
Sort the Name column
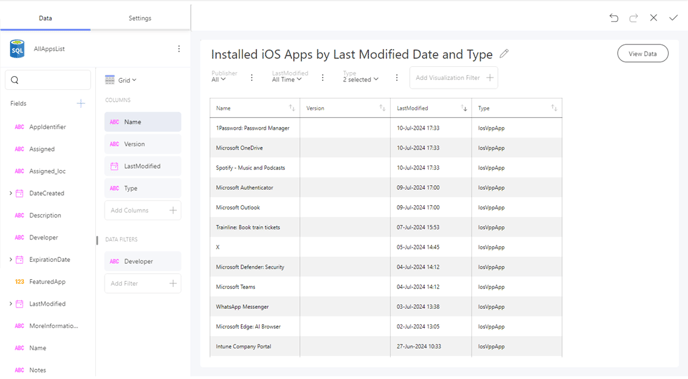coord(292,108)
